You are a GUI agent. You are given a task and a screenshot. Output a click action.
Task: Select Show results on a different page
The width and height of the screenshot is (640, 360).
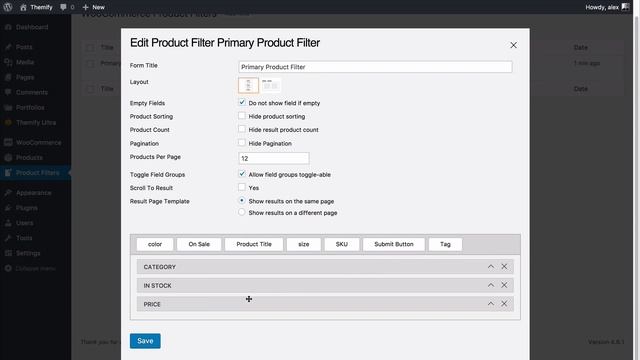242,212
